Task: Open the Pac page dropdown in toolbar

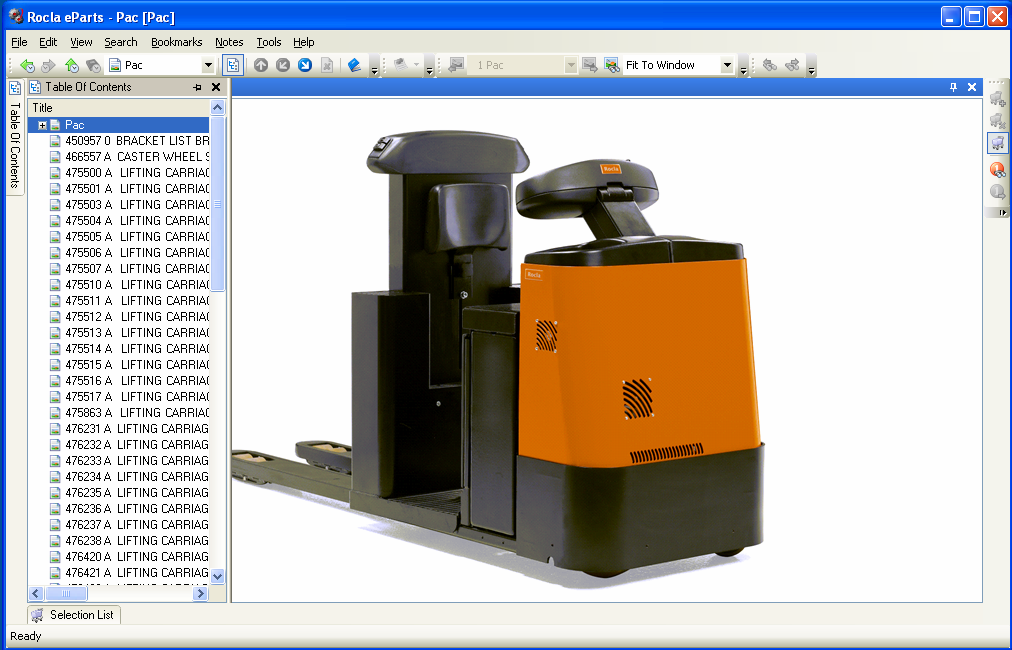Action: click(x=208, y=65)
